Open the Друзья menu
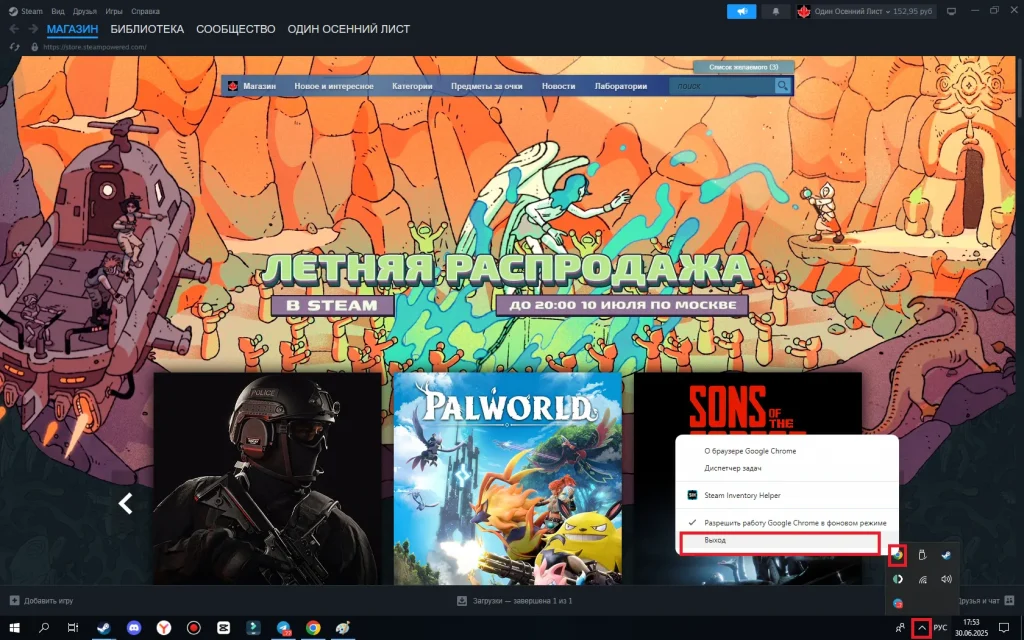 (x=85, y=11)
